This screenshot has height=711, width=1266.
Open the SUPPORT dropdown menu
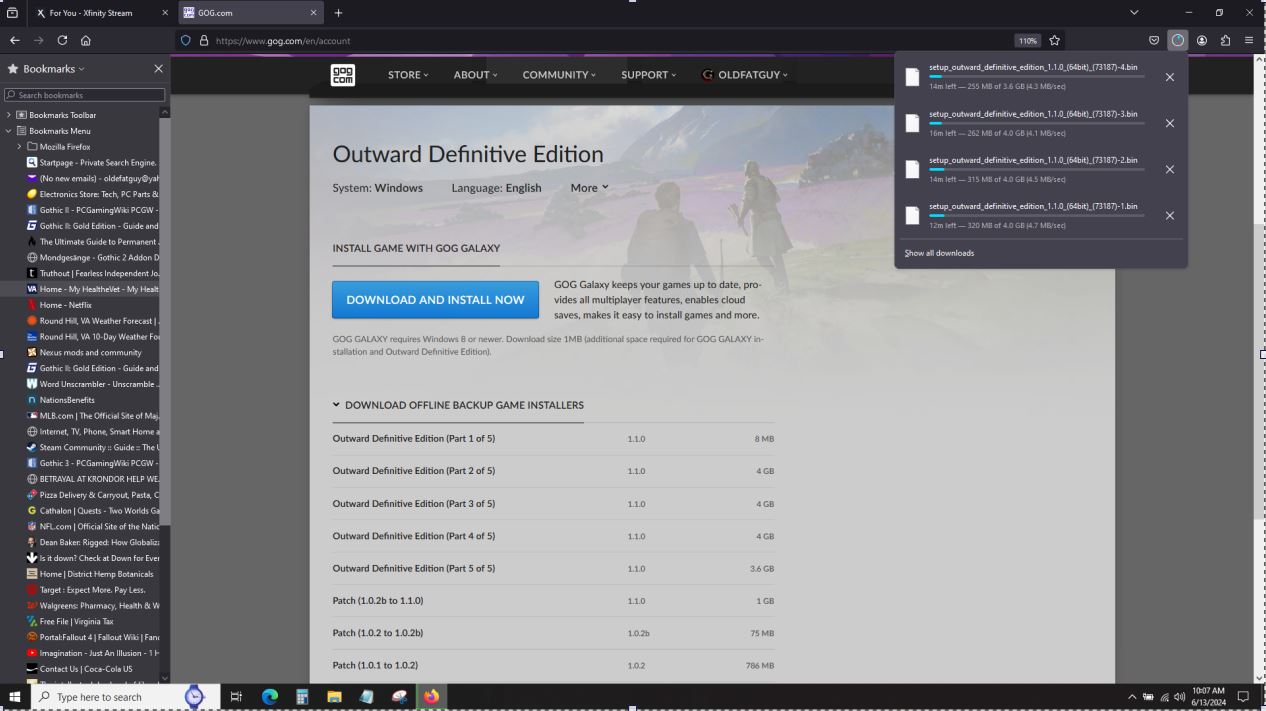(648, 75)
